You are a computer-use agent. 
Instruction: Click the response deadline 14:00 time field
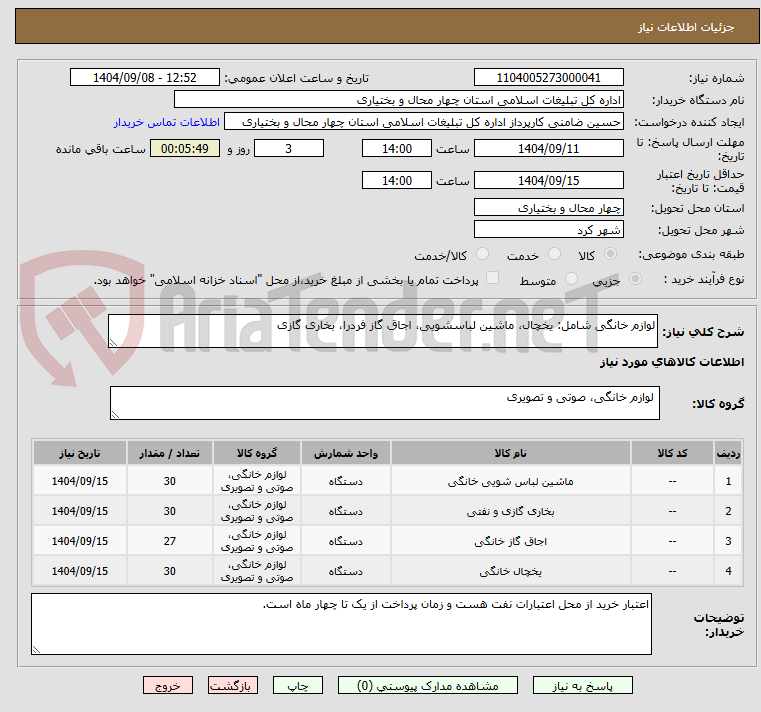(x=397, y=149)
